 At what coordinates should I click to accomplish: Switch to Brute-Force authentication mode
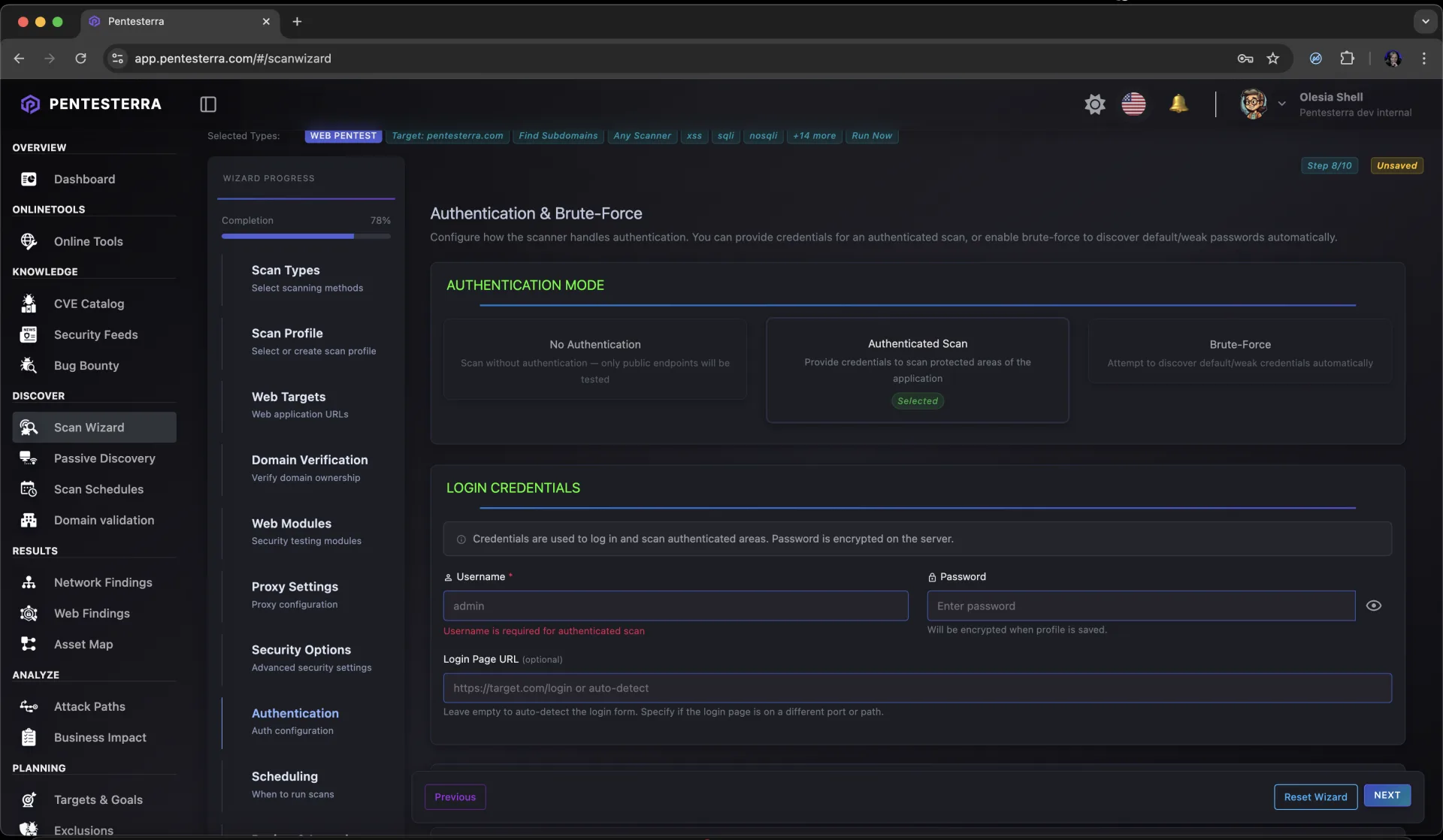click(1239, 352)
